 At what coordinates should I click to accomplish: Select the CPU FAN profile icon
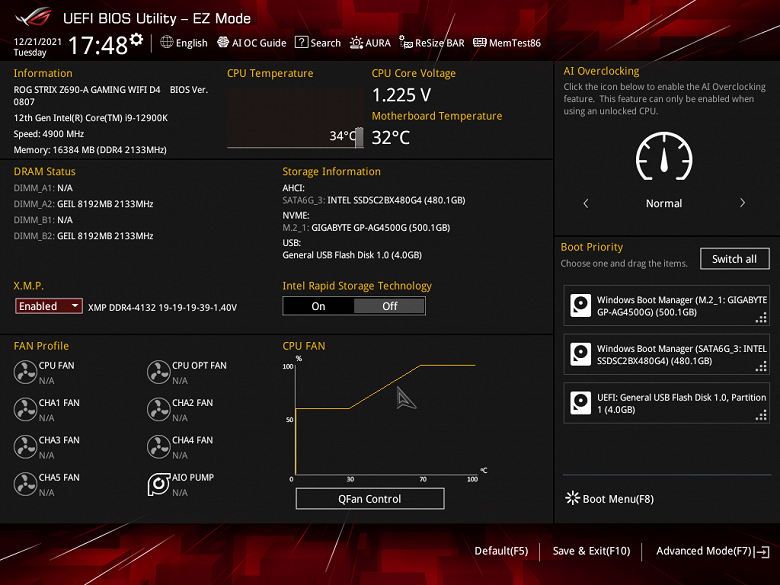click(25, 372)
